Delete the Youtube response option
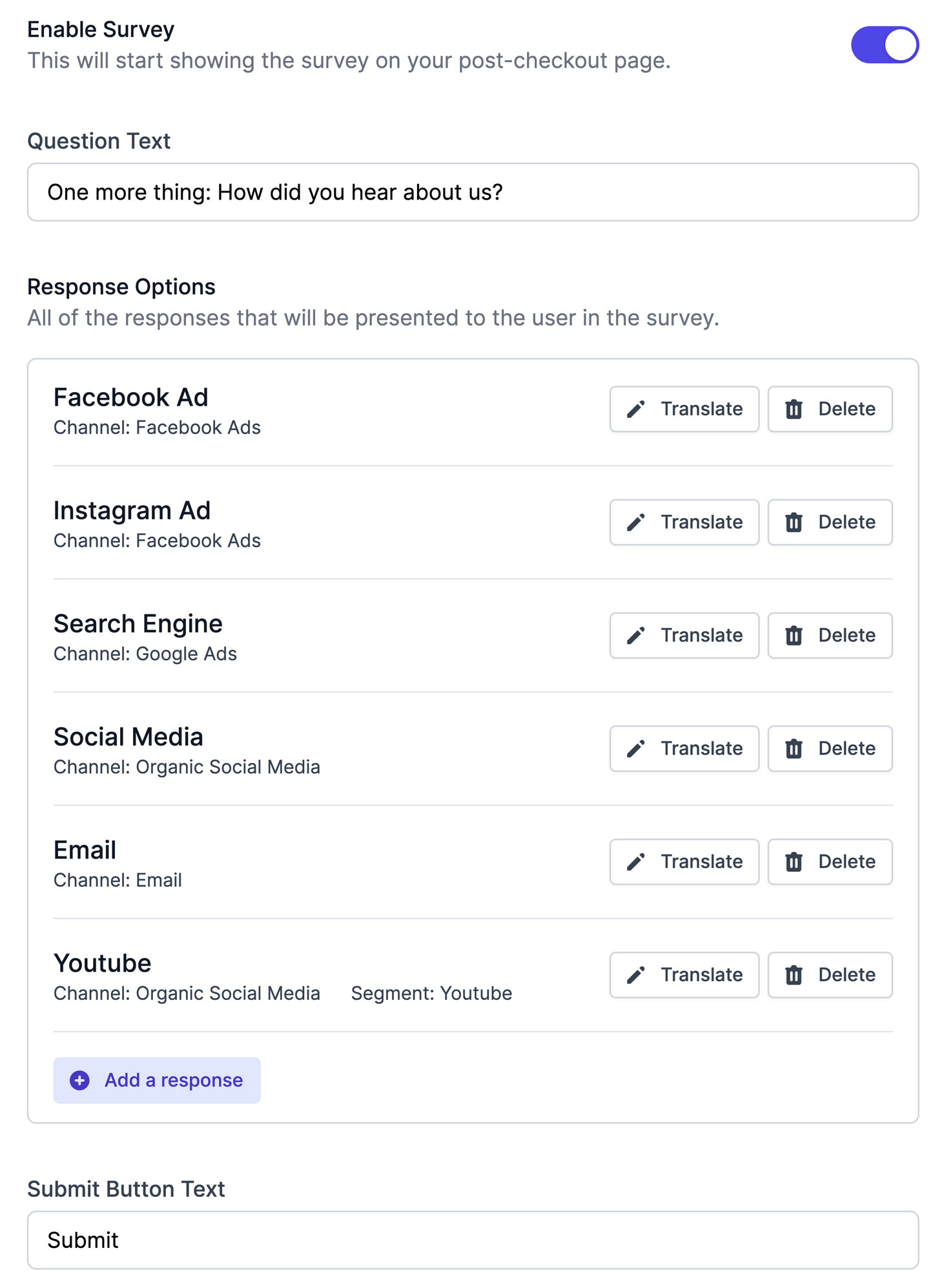Image resolution: width=944 pixels, height=1288 pixels. pyautogui.click(x=830, y=975)
